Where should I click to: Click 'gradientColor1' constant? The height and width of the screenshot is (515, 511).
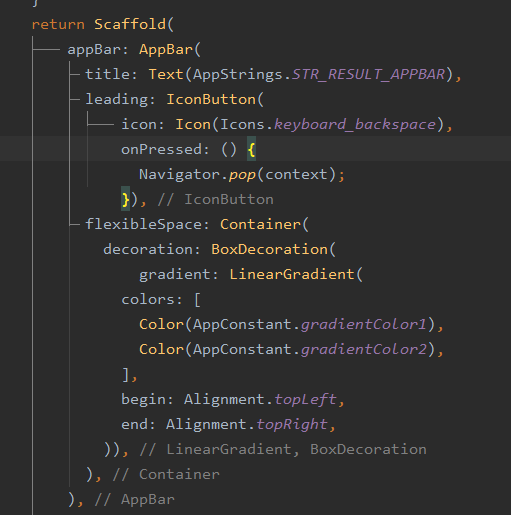point(364,324)
